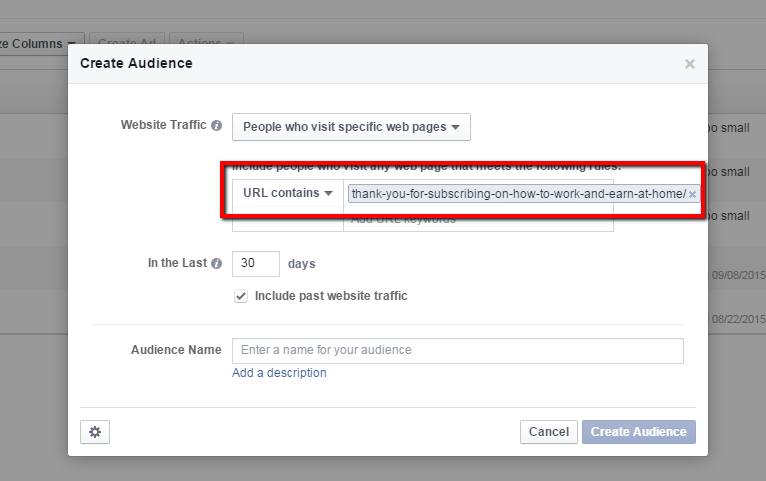Click the 'Add URL keywords' input field
Screen dimensions: 766x481
(x=477, y=220)
